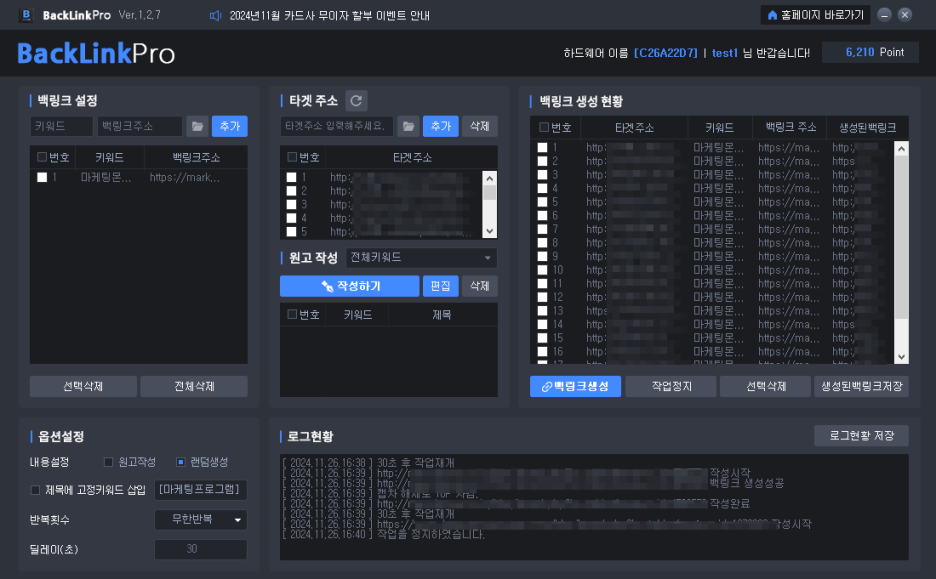Click the 백링크 주소 column header
The image size is (936, 579).
(x=790, y=127)
